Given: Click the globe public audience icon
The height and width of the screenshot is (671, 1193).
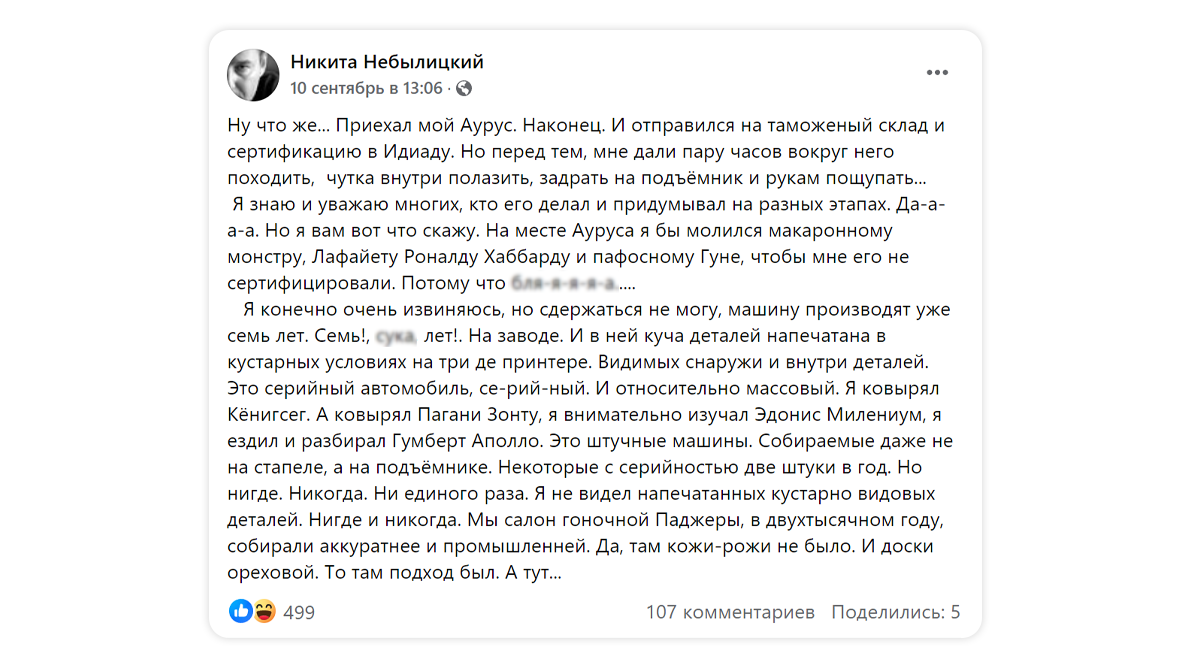Looking at the screenshot, I should click(464, 88).
